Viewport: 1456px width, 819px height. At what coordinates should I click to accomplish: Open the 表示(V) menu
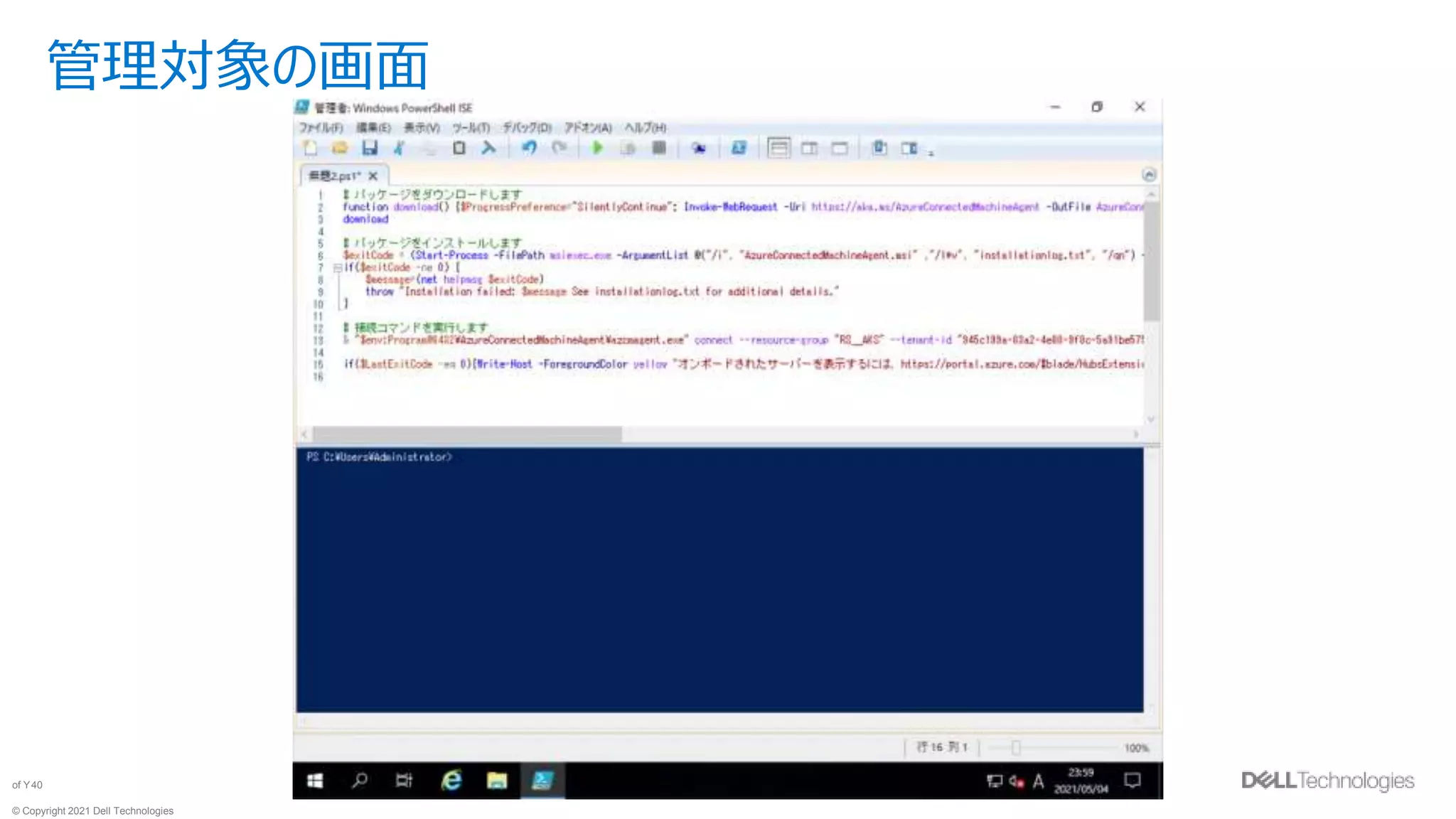[422, 128]
